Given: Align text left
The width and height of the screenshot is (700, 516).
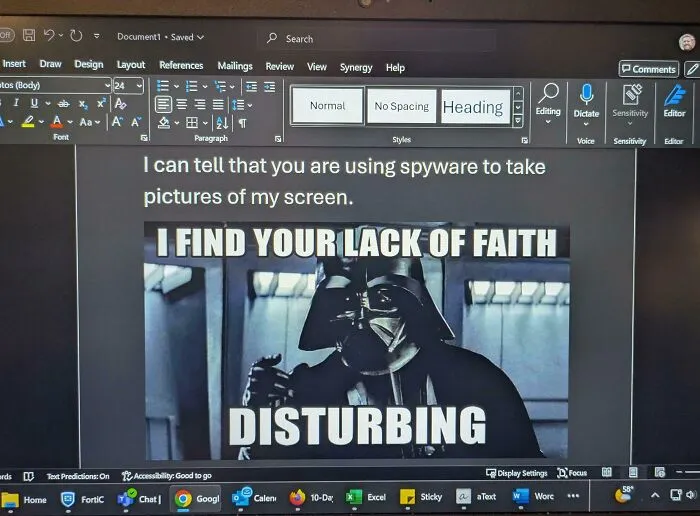Looking at the screenshot, I should pyautogui.click(x=163, y=104).
